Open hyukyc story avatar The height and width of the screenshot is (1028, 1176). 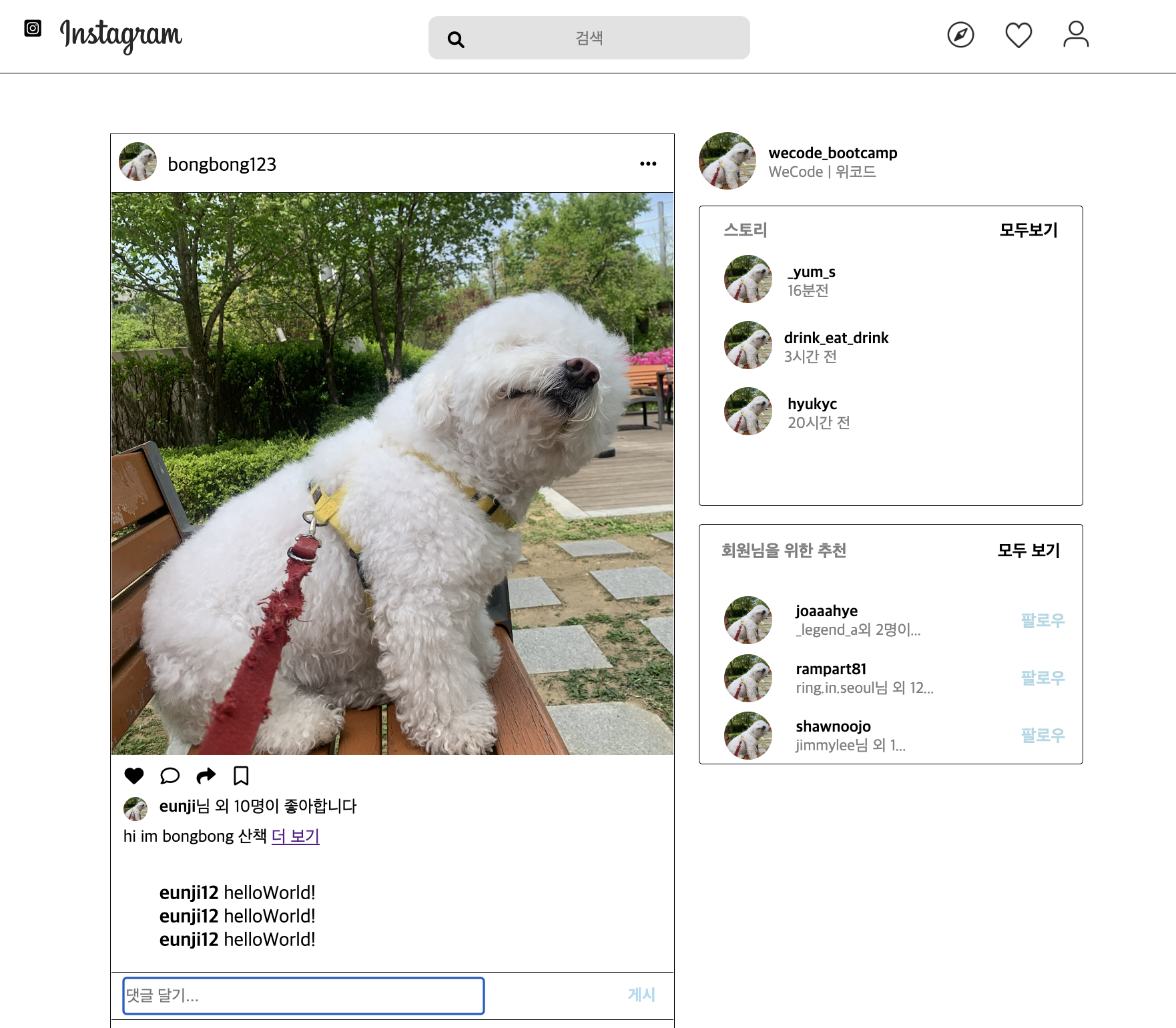[x=748, y=411]
